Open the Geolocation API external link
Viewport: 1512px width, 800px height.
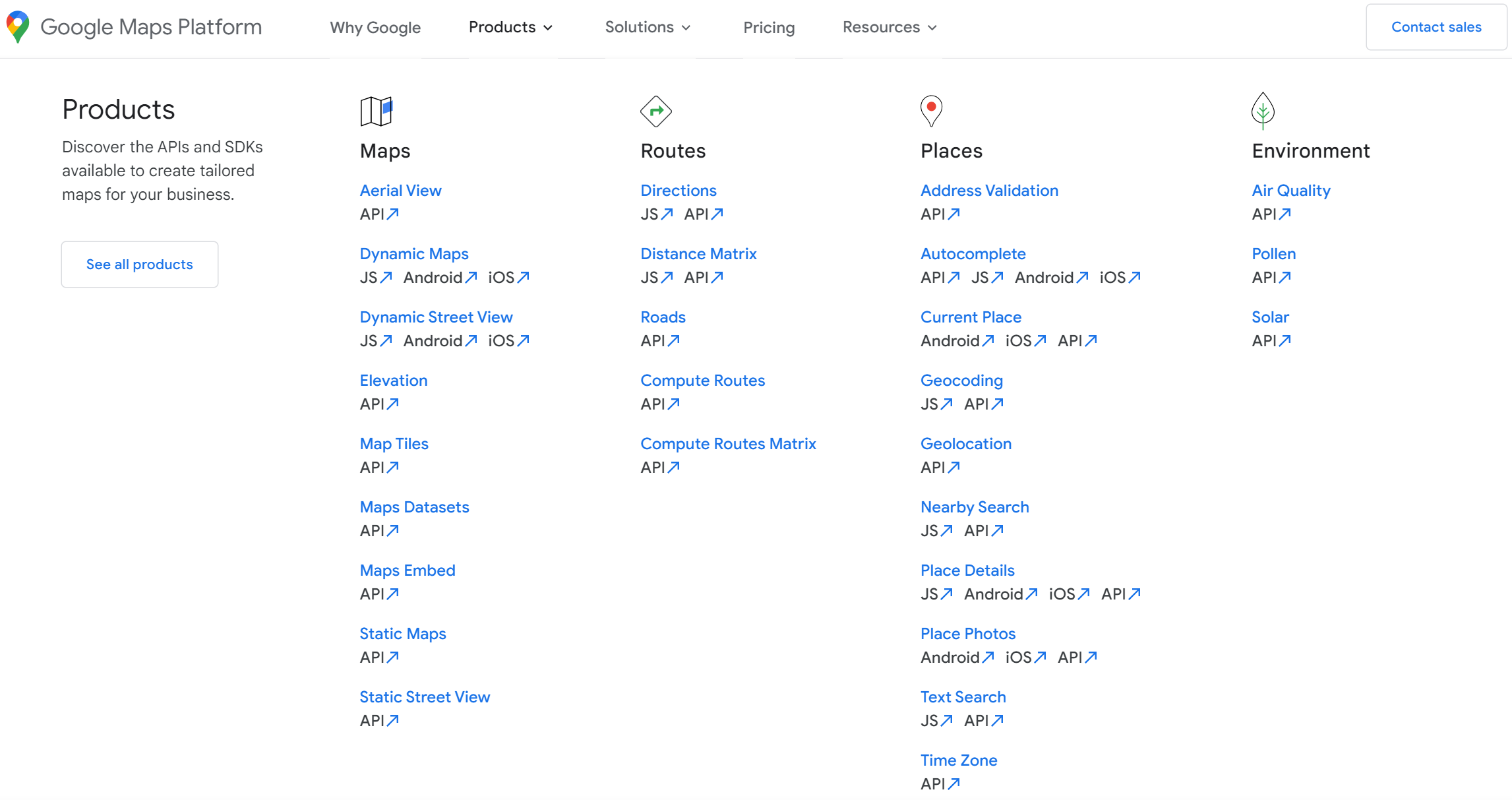[940, 468]
